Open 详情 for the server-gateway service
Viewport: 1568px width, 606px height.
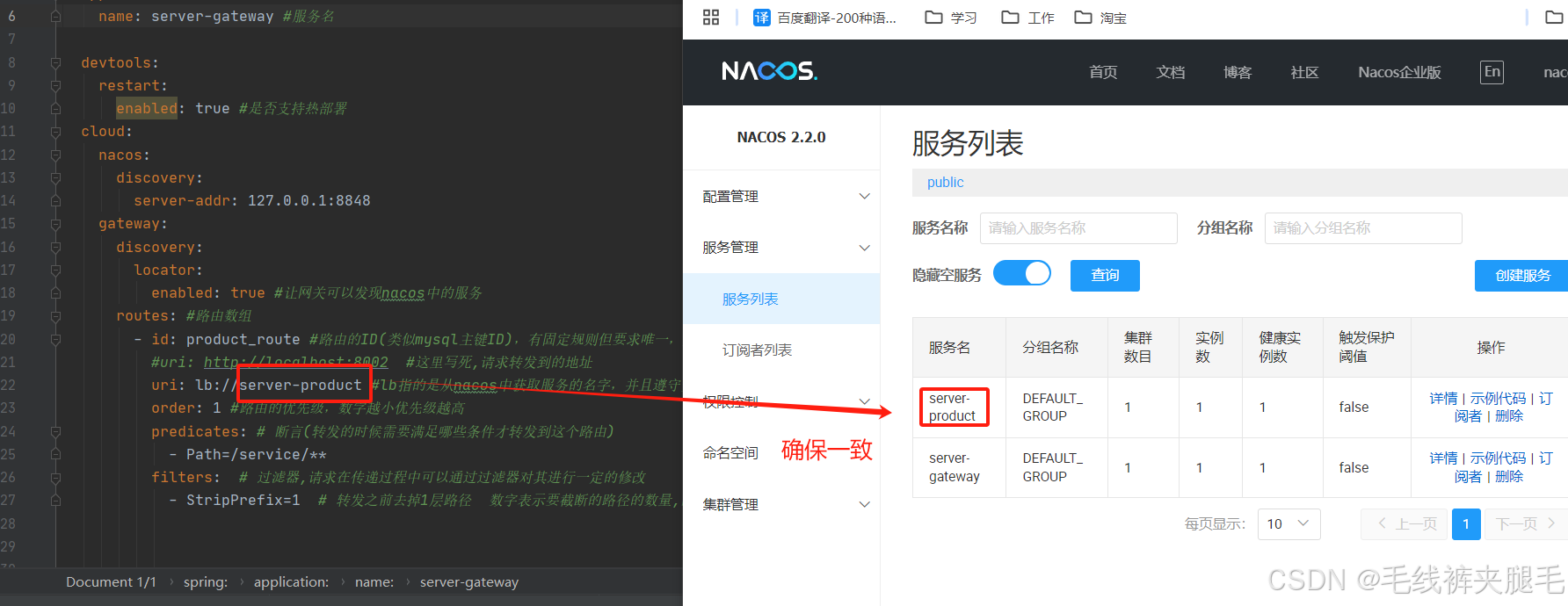click(1443, 458)
